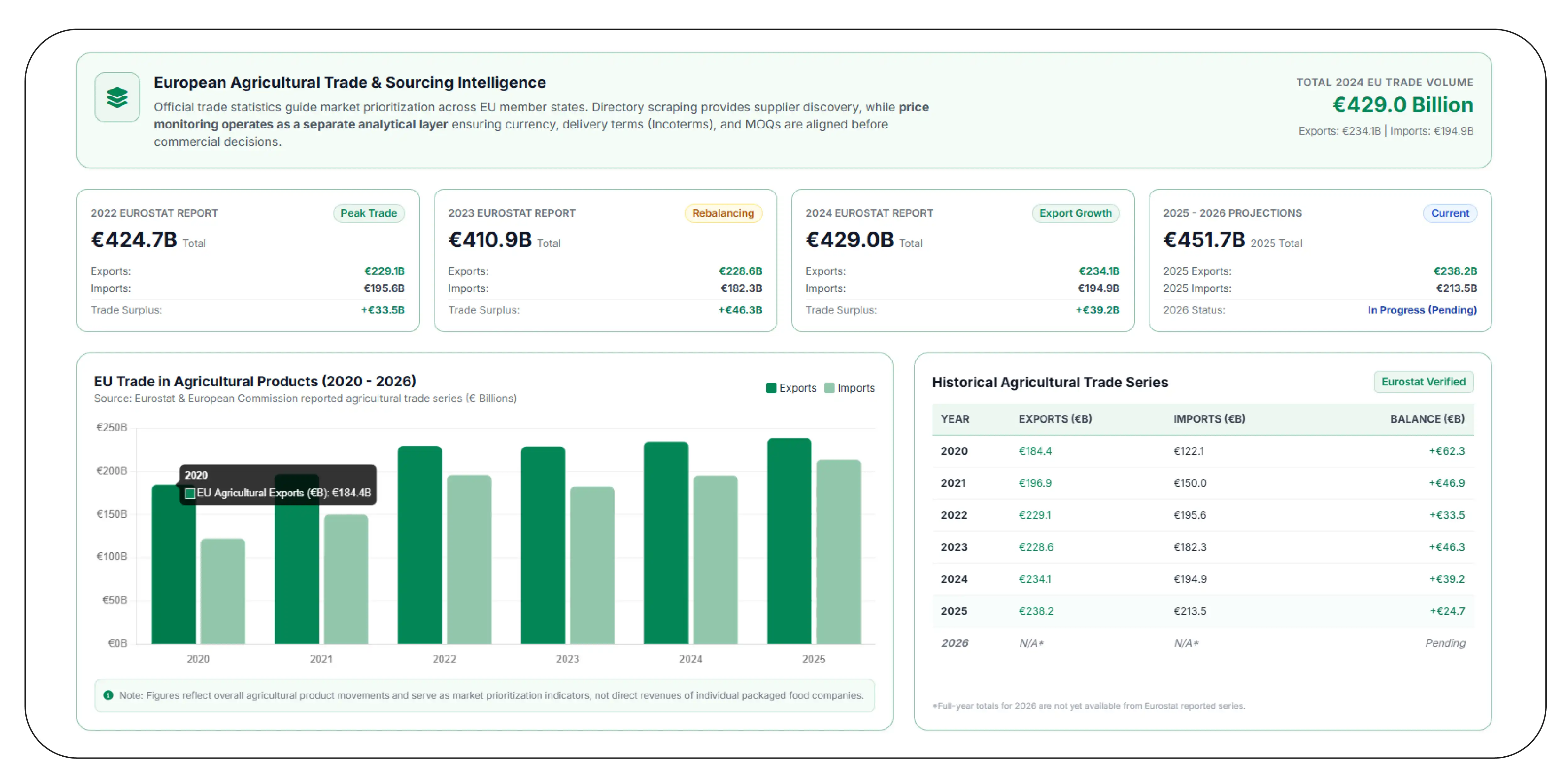This screenshot has height=778, width=1568.
Task: Select the 2024 balance cell +€39.2
Action: pyautogui.click(x=1447, y=578)
